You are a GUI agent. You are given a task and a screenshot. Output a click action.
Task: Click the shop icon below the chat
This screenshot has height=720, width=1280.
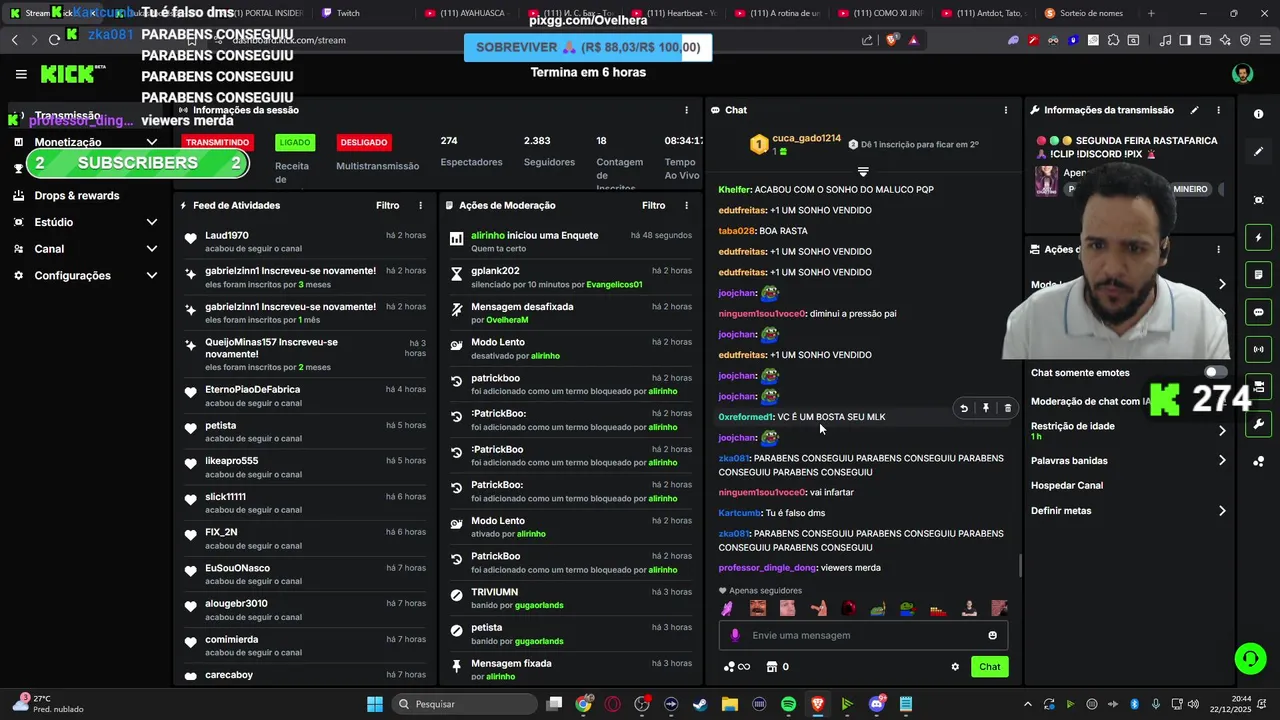pyautogui.click(x=772, y=667)
